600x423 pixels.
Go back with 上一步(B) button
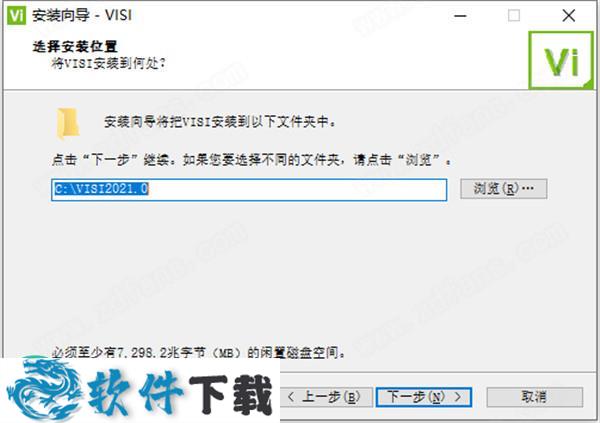click(326, 397)
